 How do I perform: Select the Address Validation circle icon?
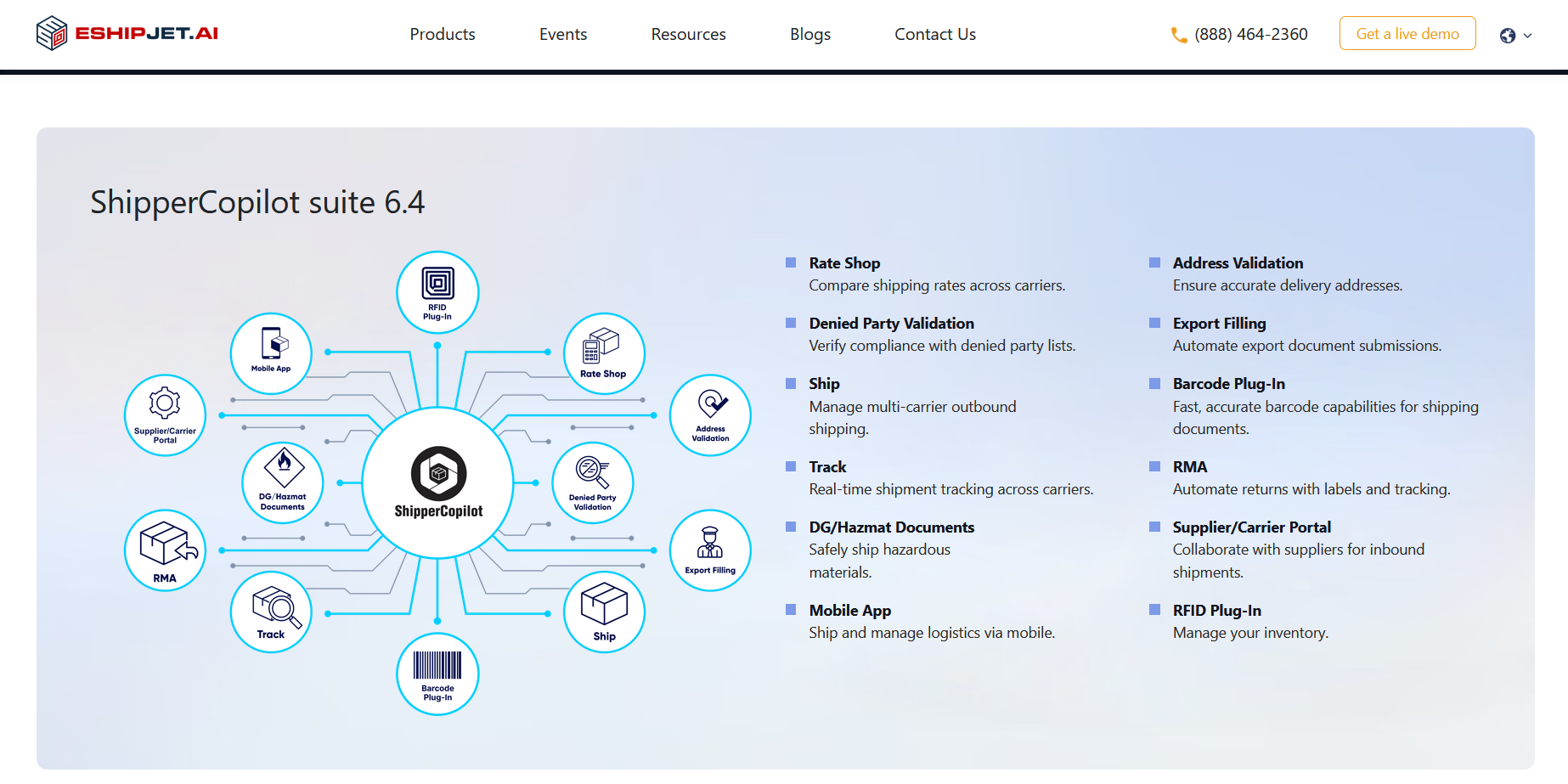710,415
